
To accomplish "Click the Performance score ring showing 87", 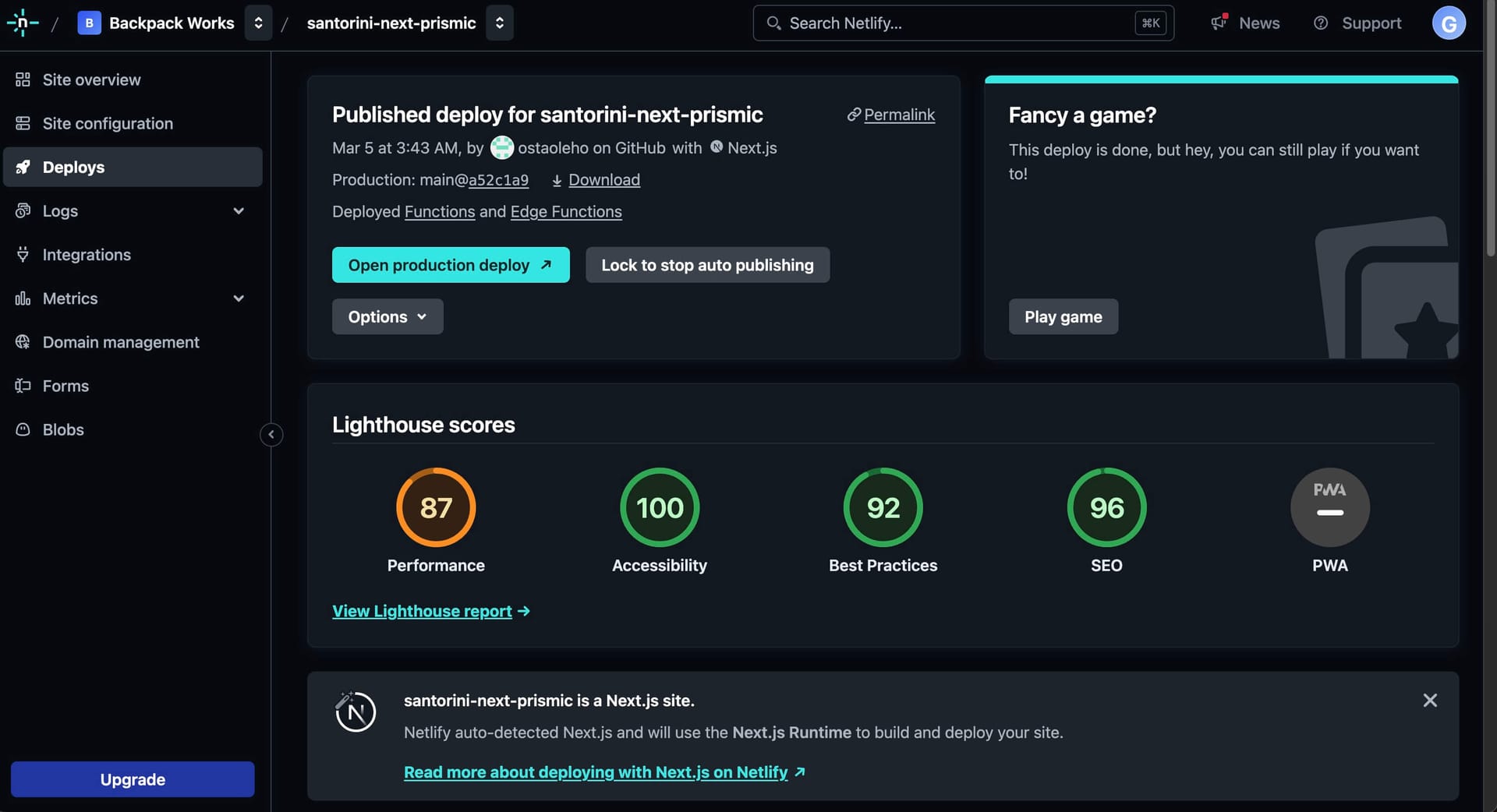I will coord(435,507).
